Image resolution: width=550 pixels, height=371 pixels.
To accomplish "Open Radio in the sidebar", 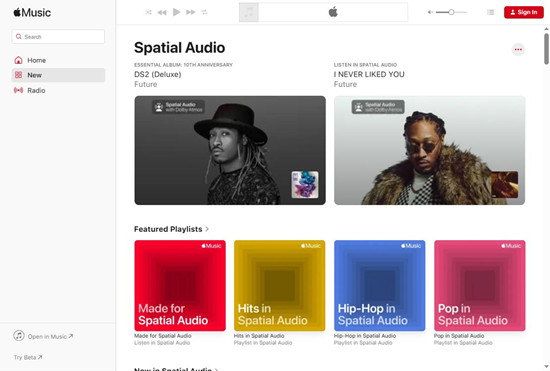I will click(x=58, y=90).
